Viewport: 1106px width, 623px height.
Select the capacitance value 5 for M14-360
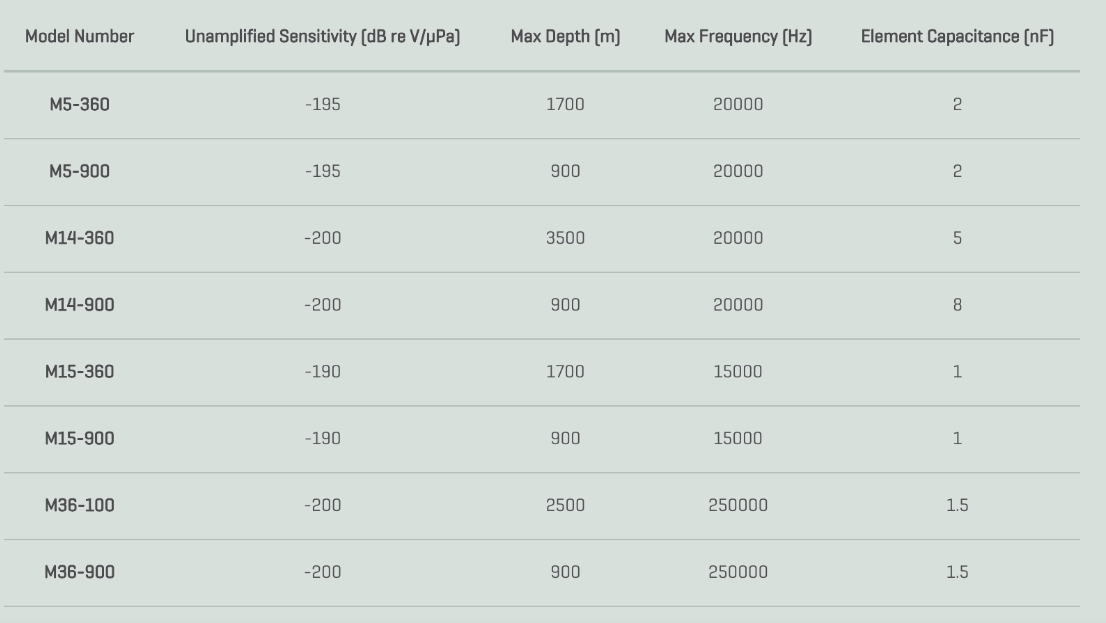tap(957, 238)
